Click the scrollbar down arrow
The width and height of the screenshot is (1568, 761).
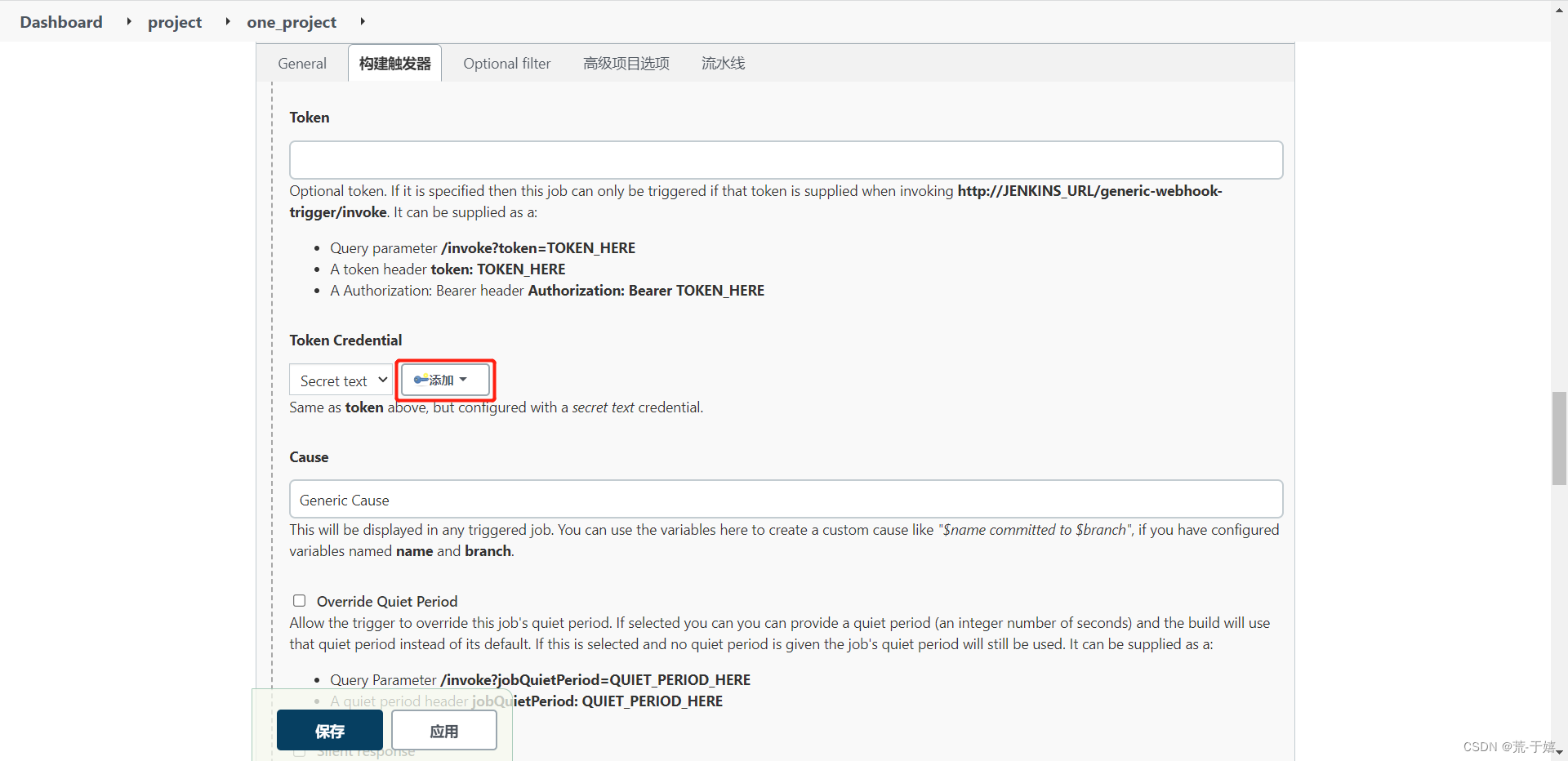click(x=1559, y=752)
